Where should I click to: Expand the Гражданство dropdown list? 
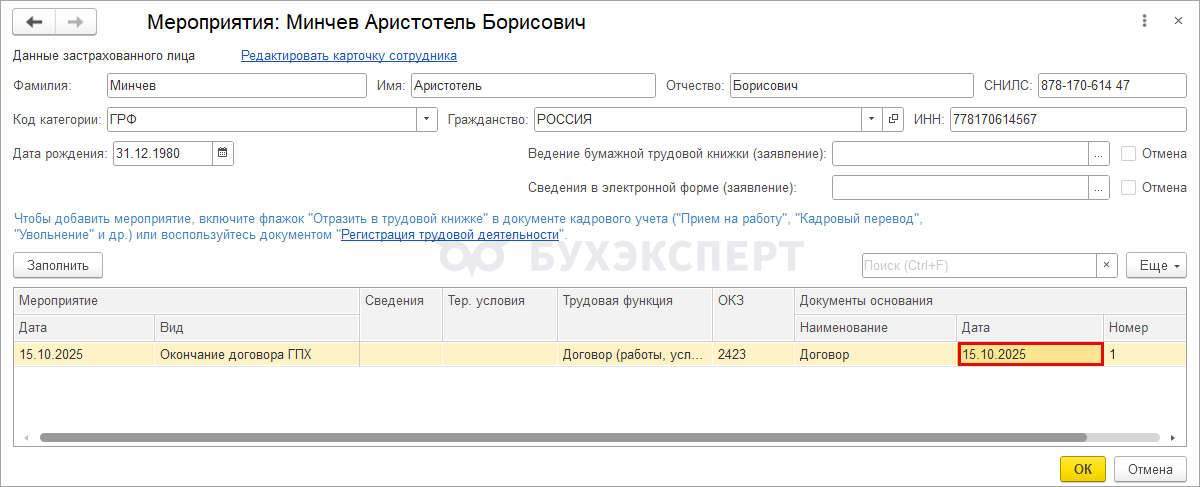pos(871,119)
